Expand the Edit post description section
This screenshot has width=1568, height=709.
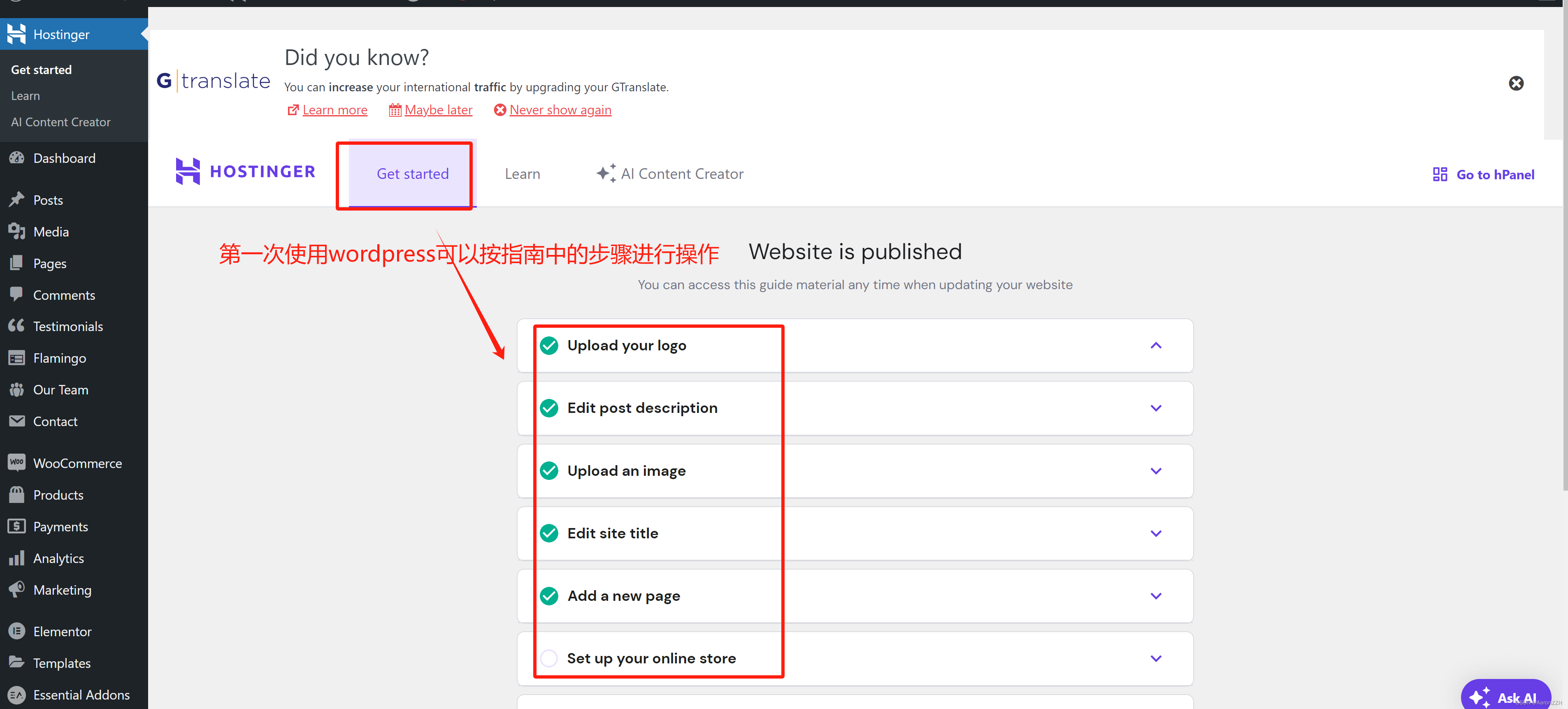tap(1155, 408)
